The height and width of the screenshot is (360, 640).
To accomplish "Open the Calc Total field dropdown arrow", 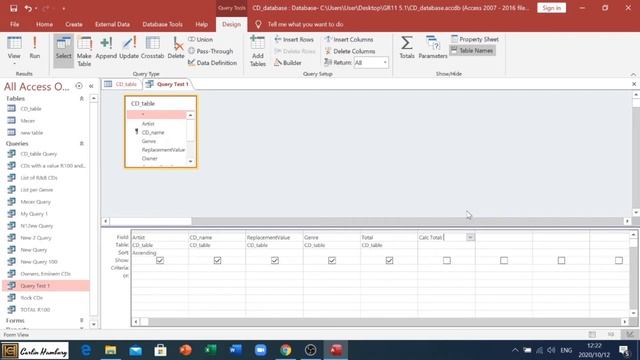I will [470, 237].
